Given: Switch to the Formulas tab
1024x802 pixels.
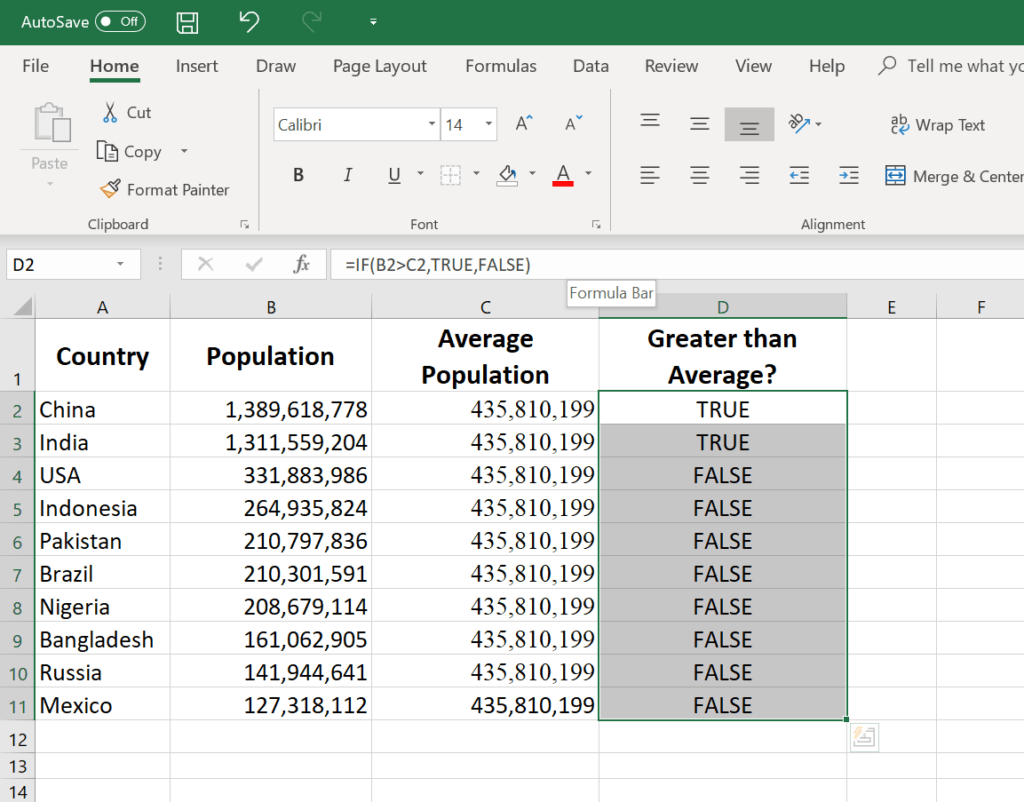Looking at the screenshot, I should pos(501,66).
